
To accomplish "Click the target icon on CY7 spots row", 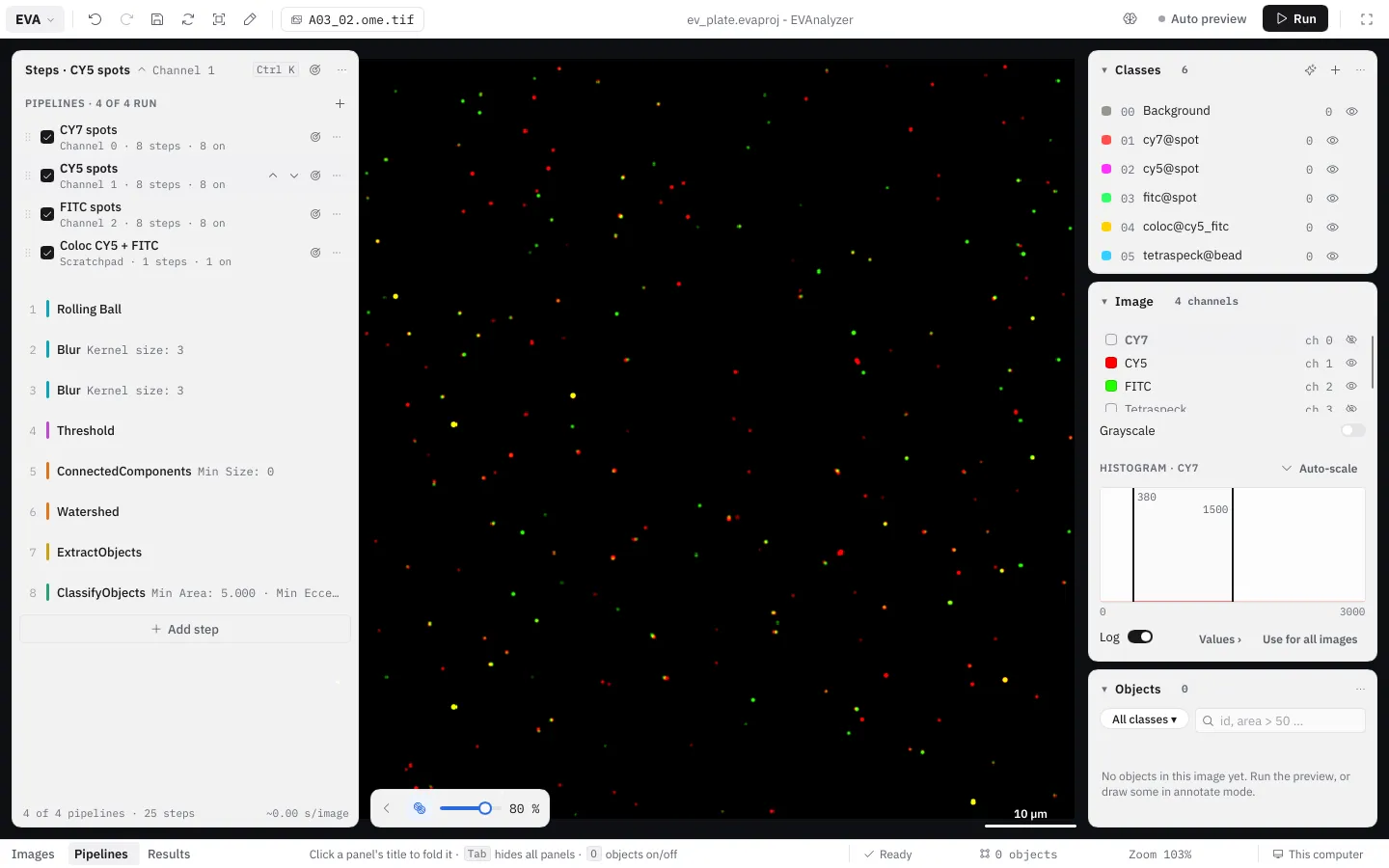I will pos(315,137).
